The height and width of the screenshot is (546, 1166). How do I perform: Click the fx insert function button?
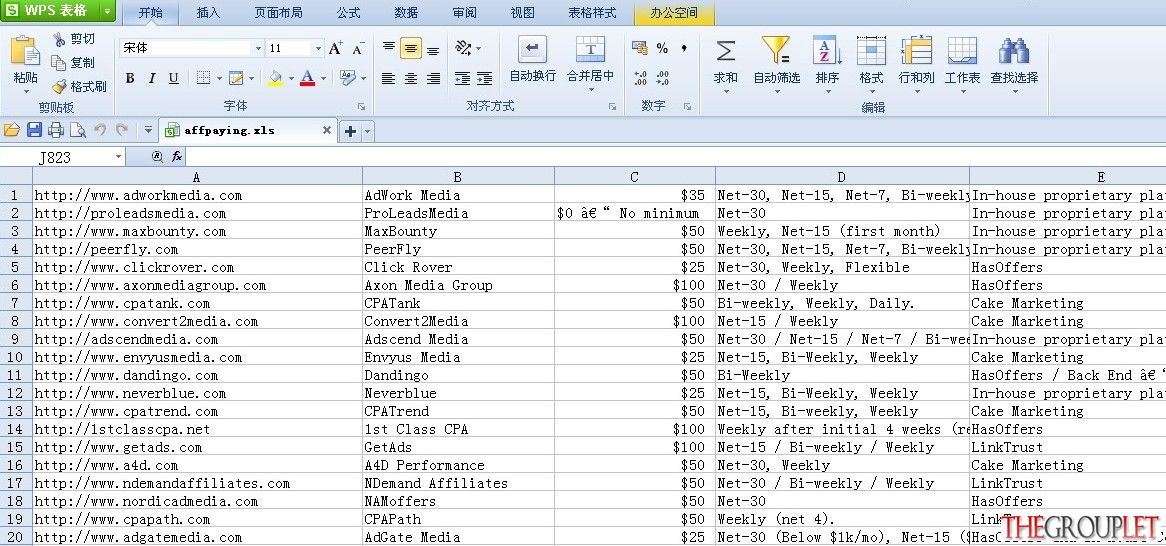click(177, 157)
